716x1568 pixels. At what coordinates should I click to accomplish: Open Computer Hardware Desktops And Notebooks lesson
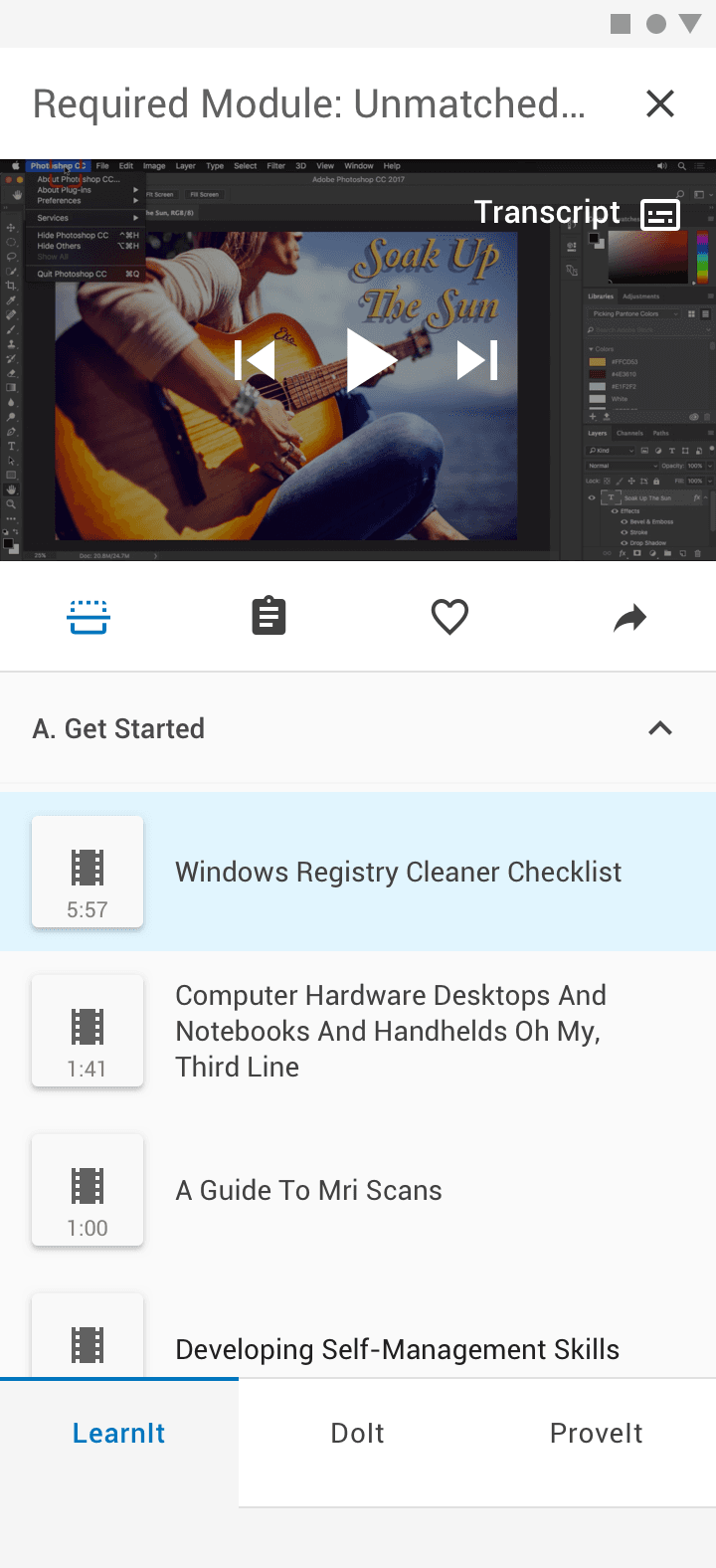click(358, 1031)
